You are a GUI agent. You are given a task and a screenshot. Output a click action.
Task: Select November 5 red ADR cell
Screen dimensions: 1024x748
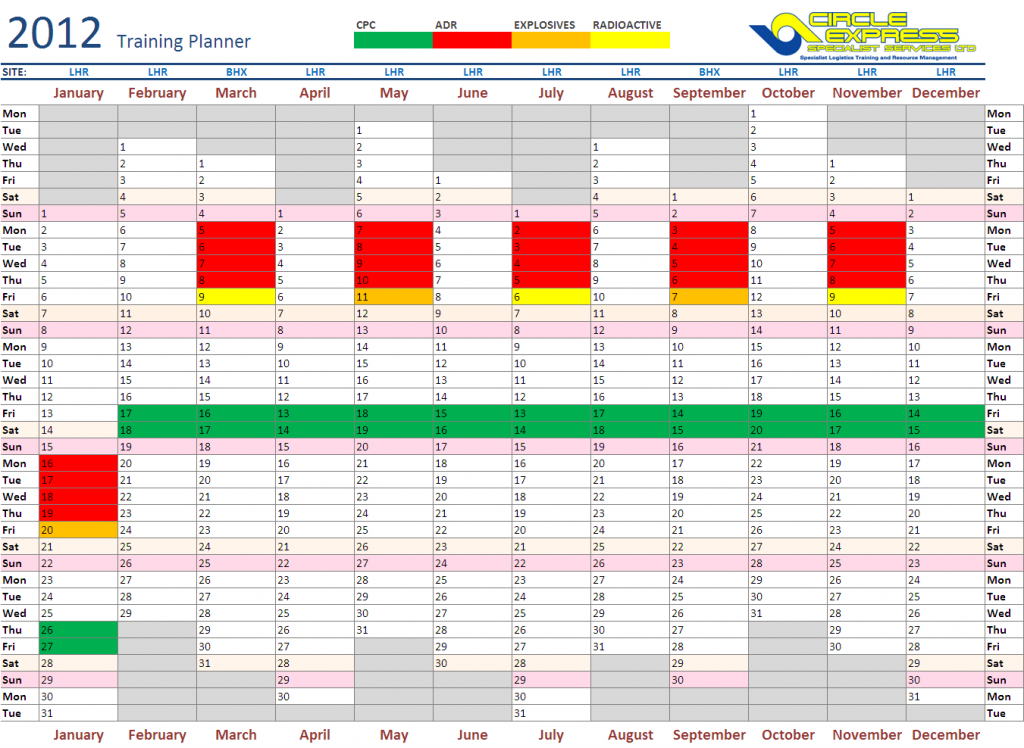(x=867, y=230)
